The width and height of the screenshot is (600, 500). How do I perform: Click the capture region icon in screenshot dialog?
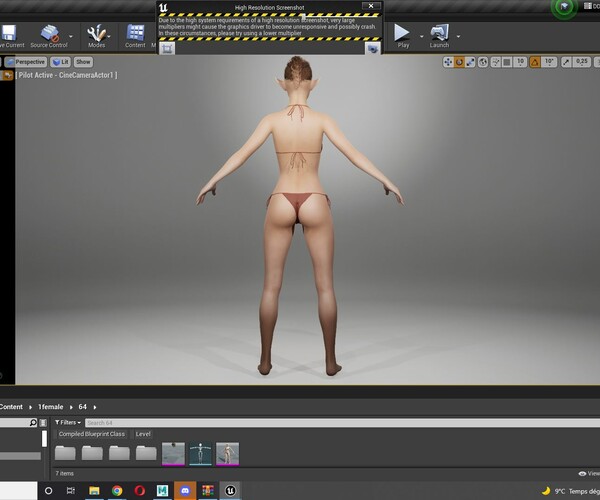(167, 48)
